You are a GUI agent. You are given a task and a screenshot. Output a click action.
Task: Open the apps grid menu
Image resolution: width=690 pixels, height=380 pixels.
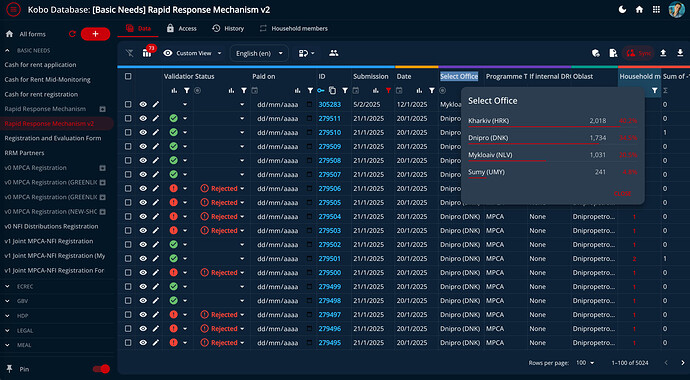coord(656,10)
